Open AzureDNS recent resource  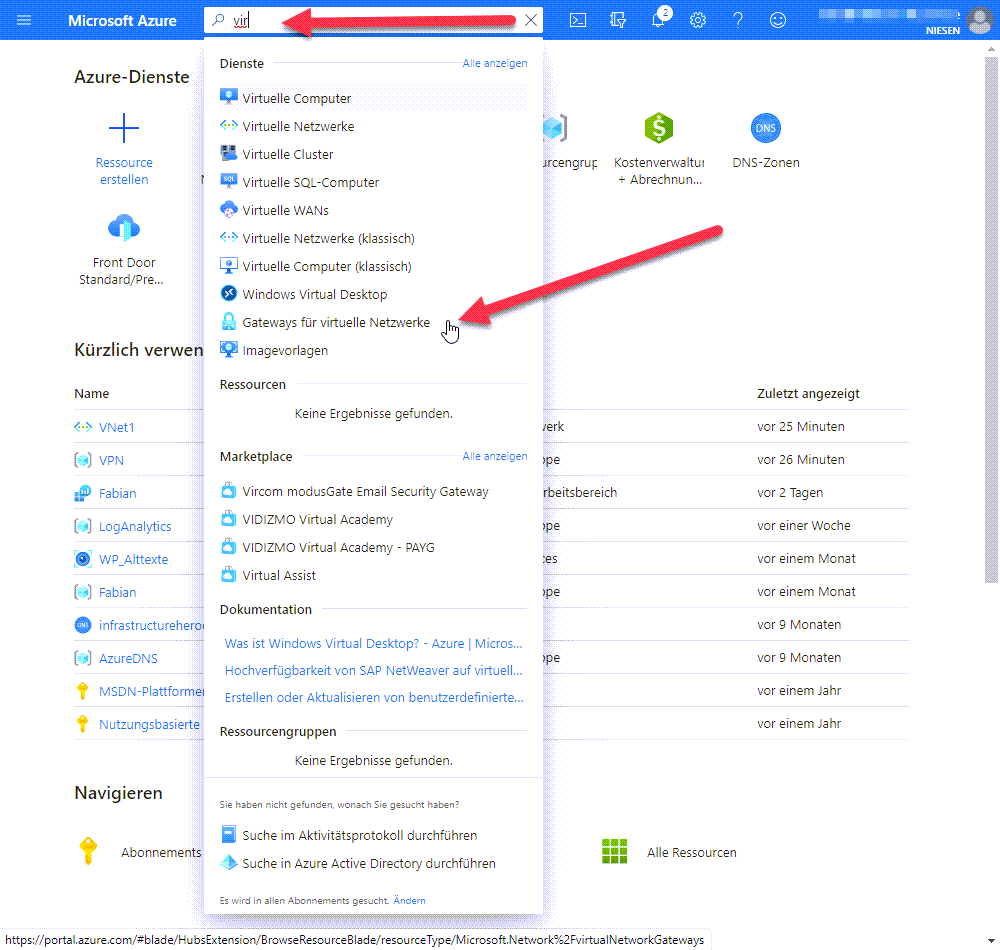(x=128, y=659)
